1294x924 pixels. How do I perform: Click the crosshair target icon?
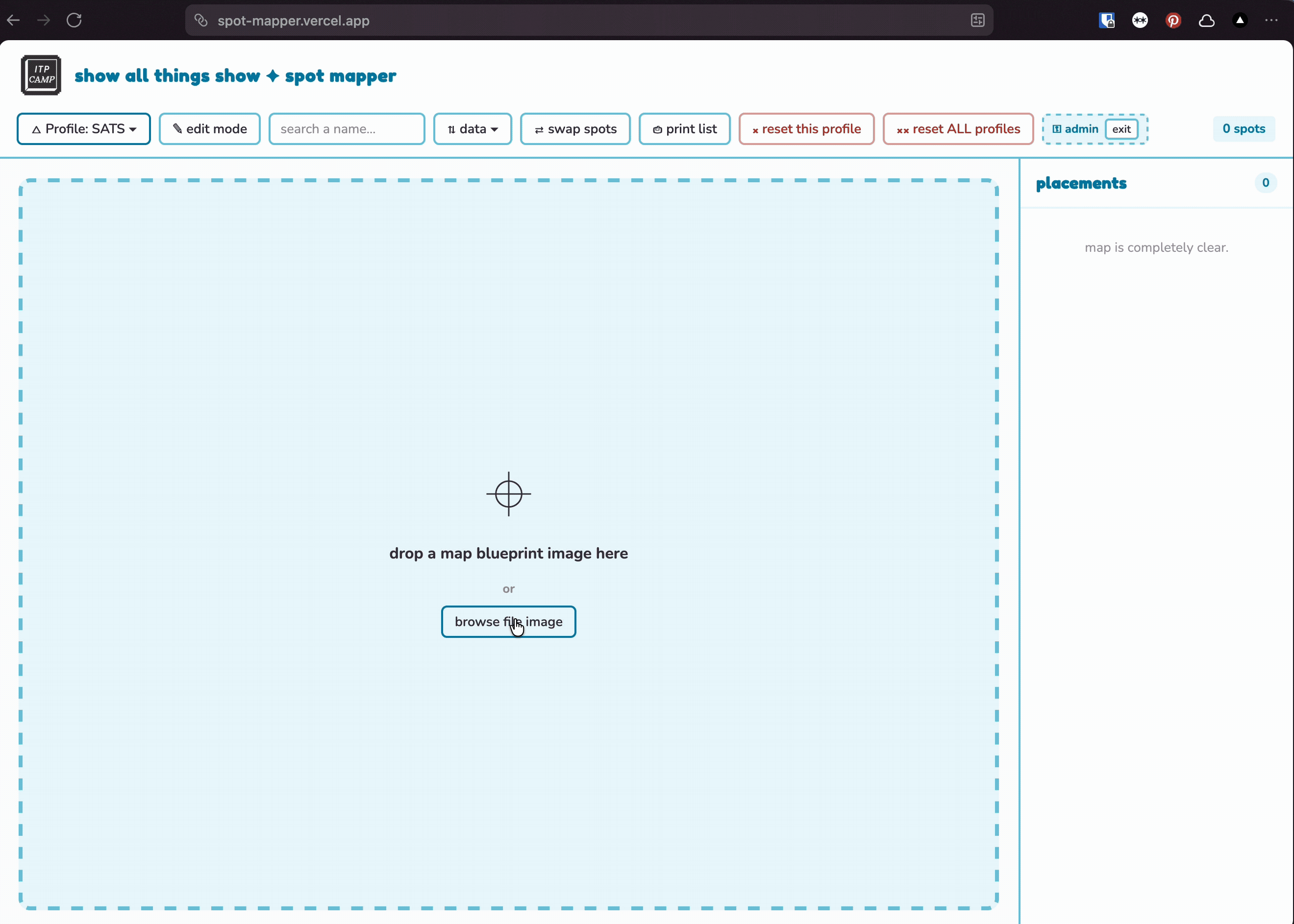coord(508,494)
